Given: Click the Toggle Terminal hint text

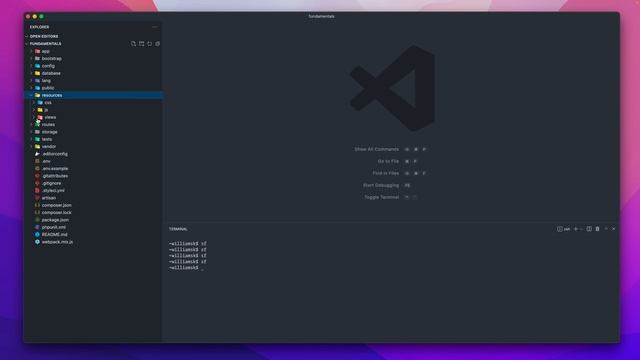Looking at the screenshot, I should [x=382, y=197].
